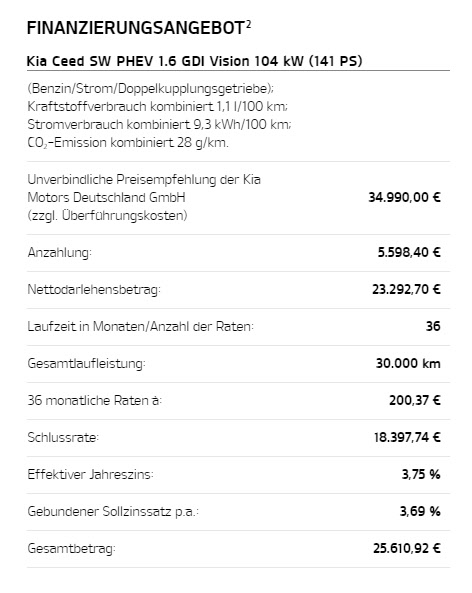Select the Laufzeit in Monaten row label
Image resolution: width=472 pixels, height=593 pixels.
140,326
